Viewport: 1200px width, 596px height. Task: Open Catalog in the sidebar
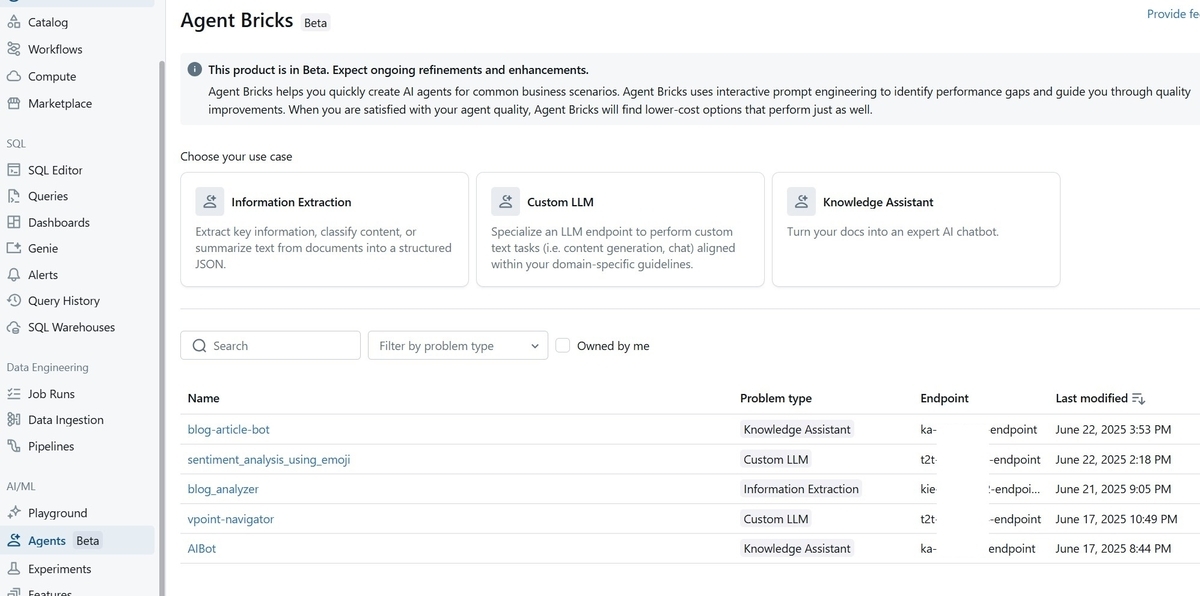[x=48, y=22]
